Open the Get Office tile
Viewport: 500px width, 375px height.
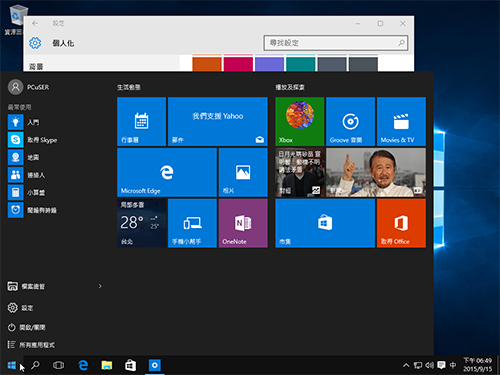point(401,223)
